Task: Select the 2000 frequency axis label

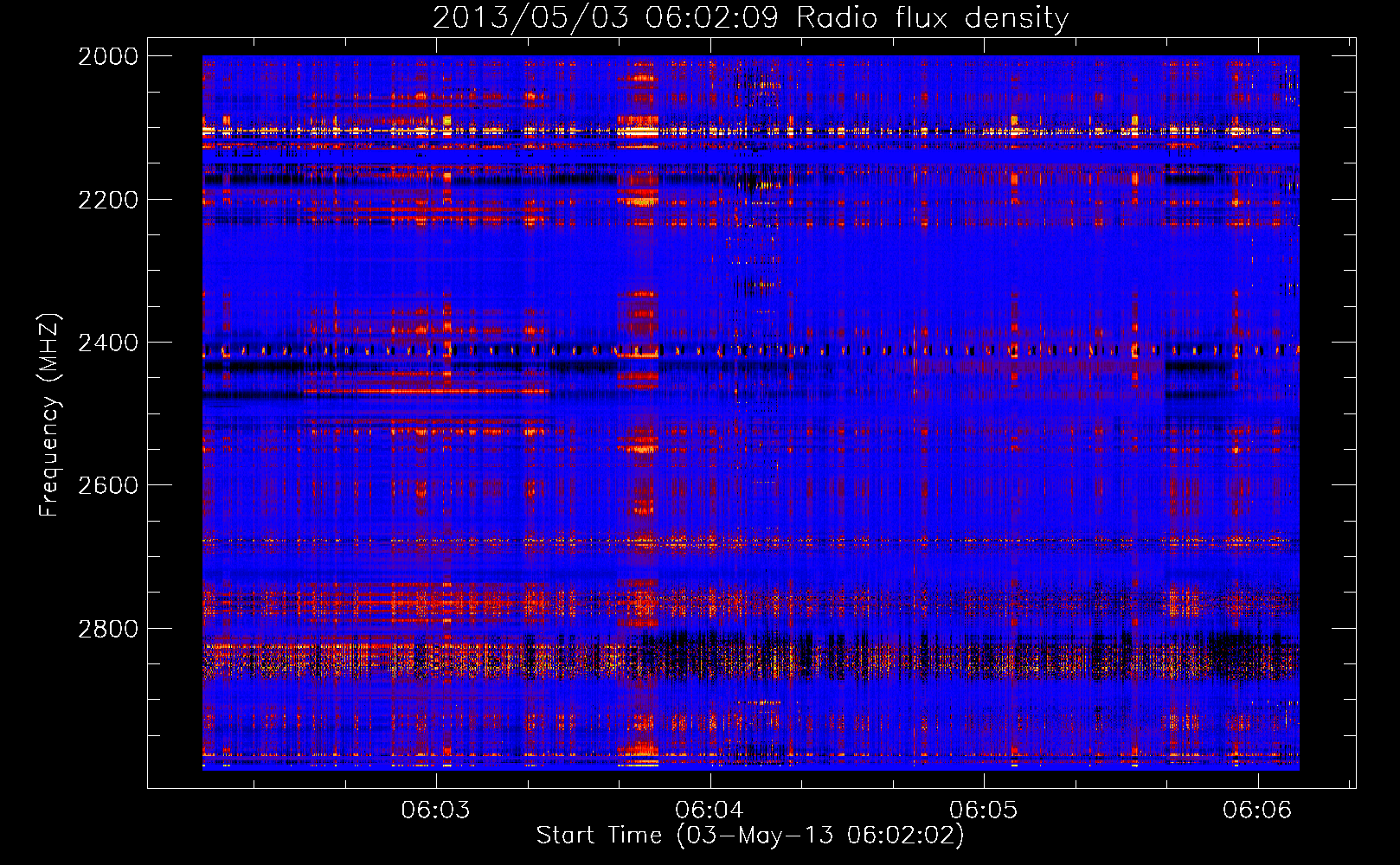Action: coord(108,56)
